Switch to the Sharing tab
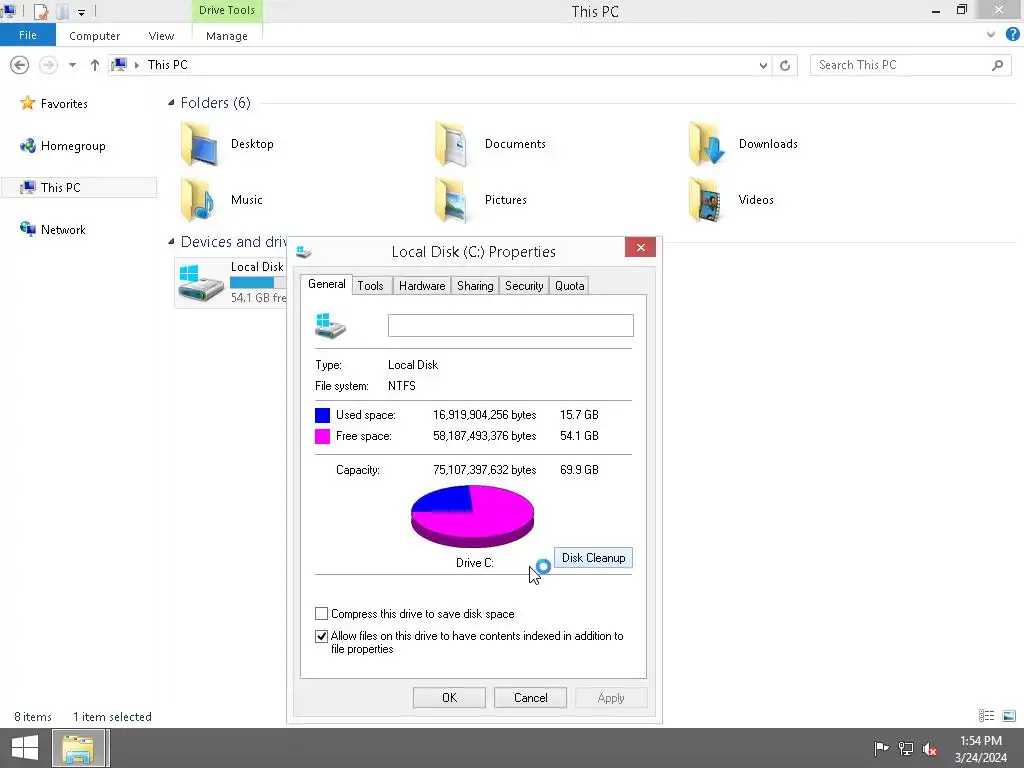This screenshot has width=1024, height=768. (x=475, y=285)
